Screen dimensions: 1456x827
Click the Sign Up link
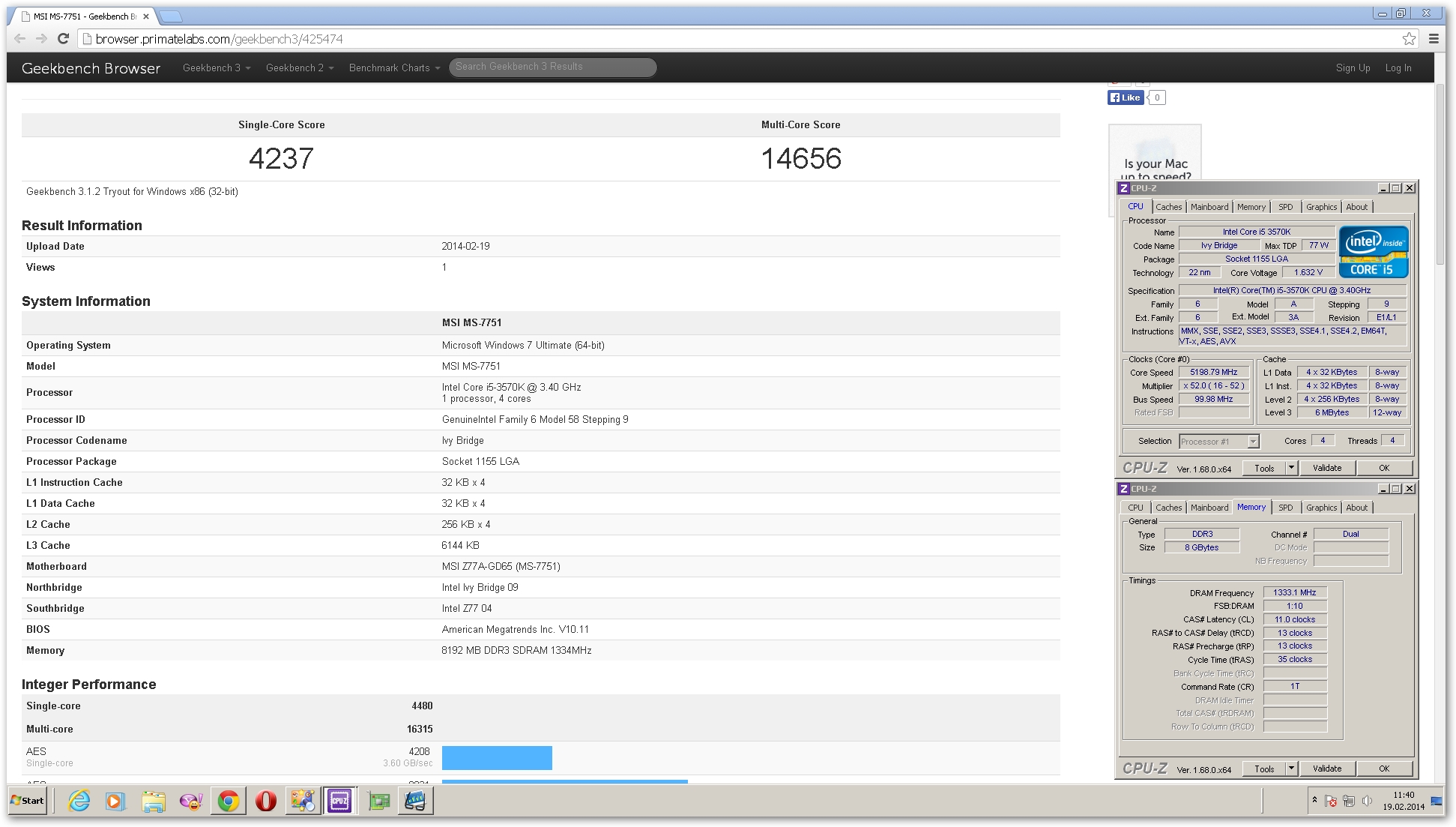pos(1353,67)
